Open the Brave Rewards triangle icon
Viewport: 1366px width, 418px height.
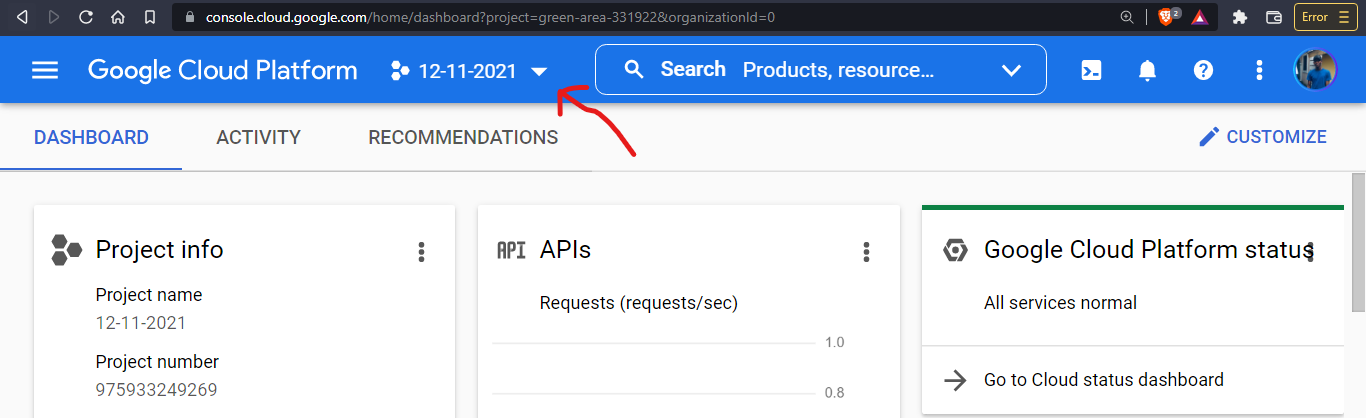[x=1199, y=17]
